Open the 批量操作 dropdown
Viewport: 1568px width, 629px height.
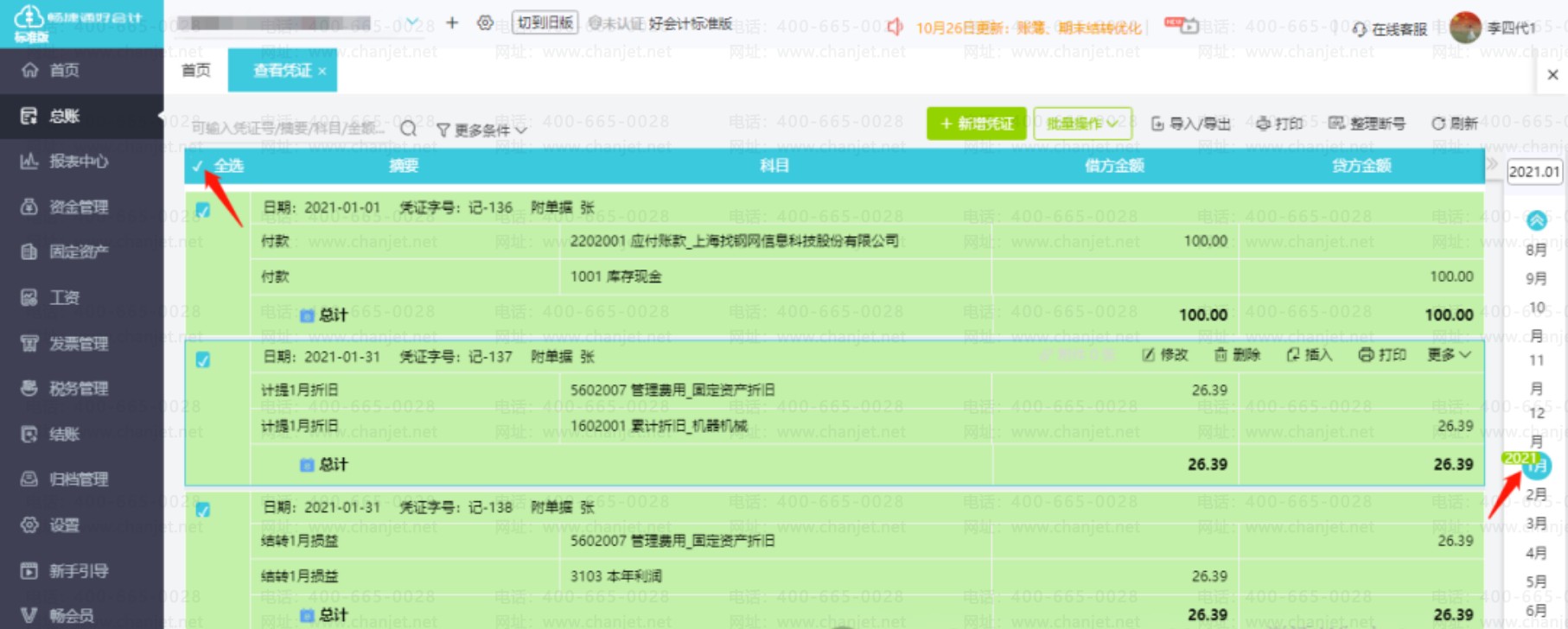click(1082, 124)
